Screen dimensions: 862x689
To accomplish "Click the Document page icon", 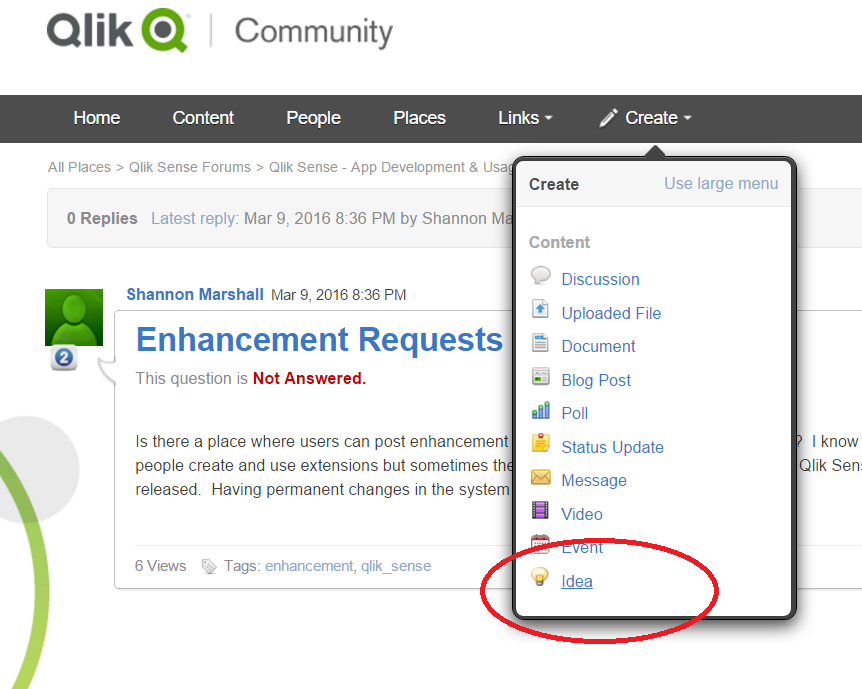I will pyautogui.click(x=540, y=343).
